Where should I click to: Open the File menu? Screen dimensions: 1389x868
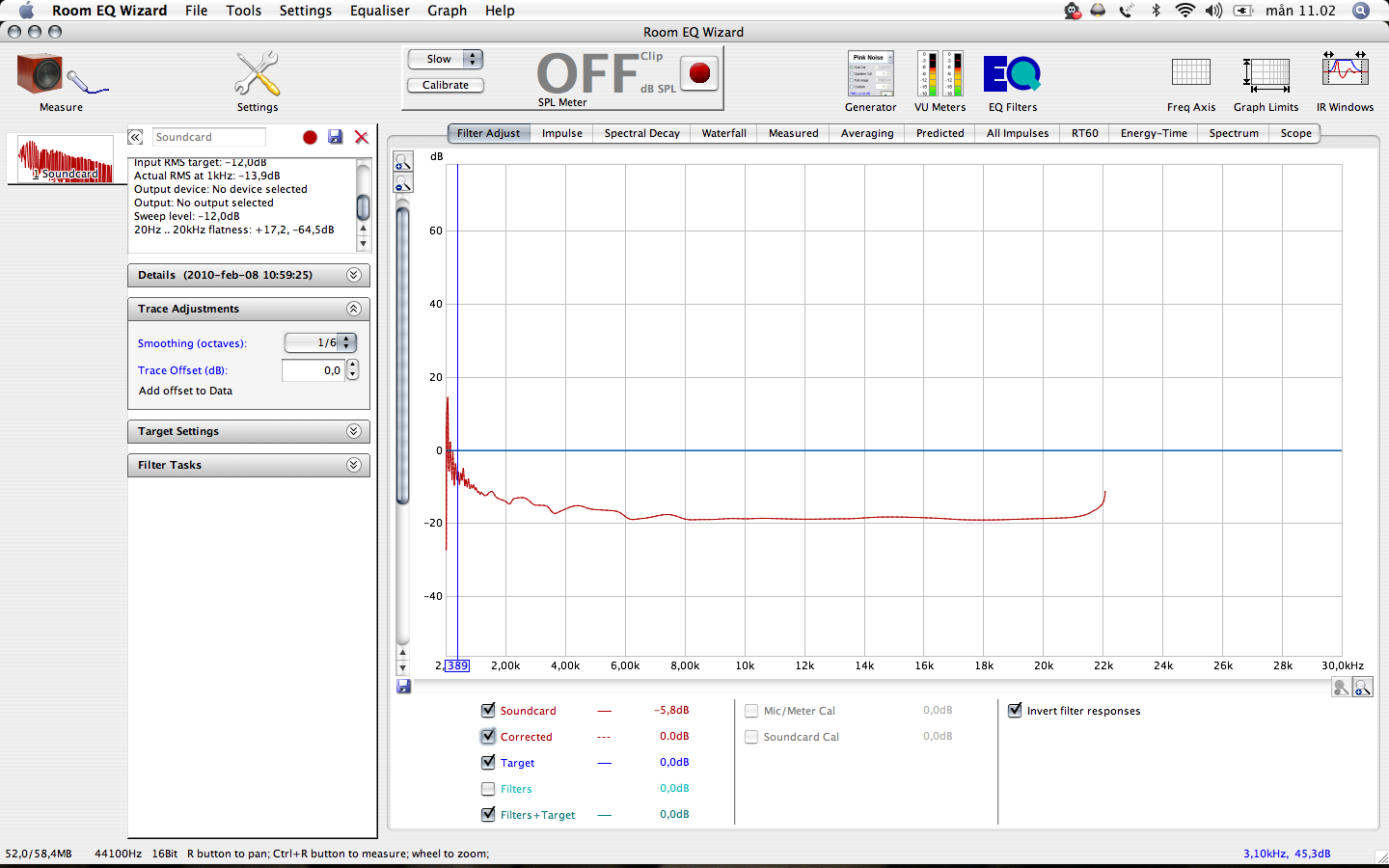point(196,11)
